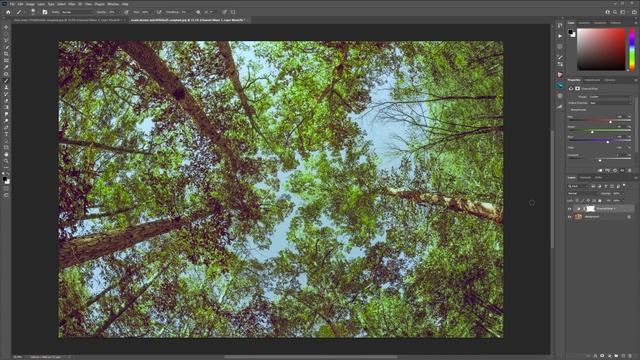Open the Brush Settings panel from options bar
The height and width of the screenshot is (360, 640).
coord(45,12)
